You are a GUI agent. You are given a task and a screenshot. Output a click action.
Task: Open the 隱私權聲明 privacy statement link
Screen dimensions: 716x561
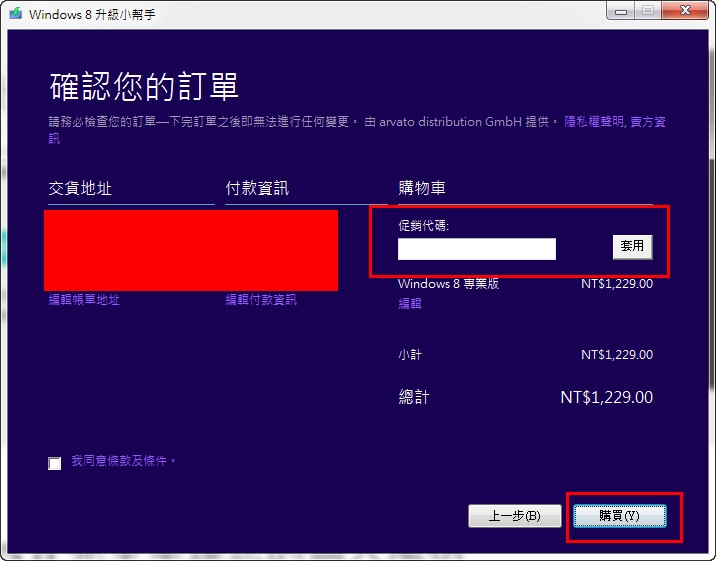[x=594, y=121]
